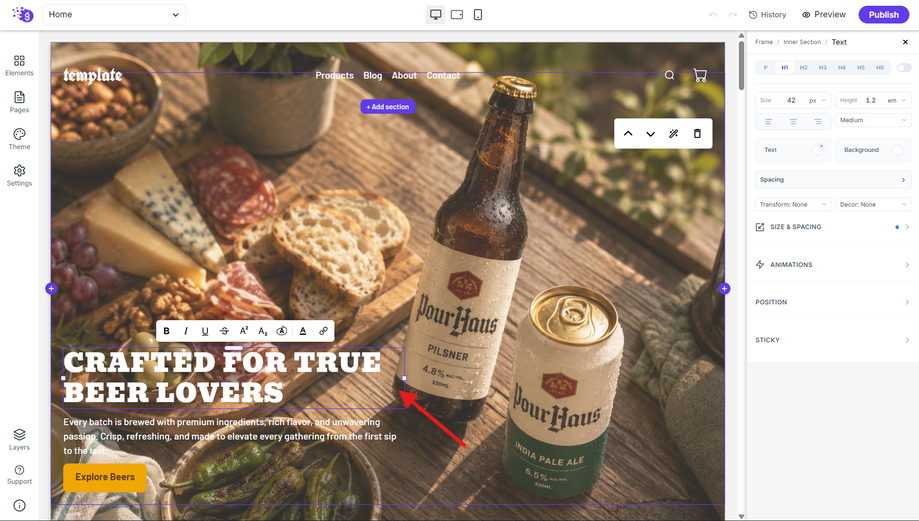Image resolution: width=919 pixels, height=521 pixels.
Task: Click the cart icon in site header
Action: click(x=700, y=75)
